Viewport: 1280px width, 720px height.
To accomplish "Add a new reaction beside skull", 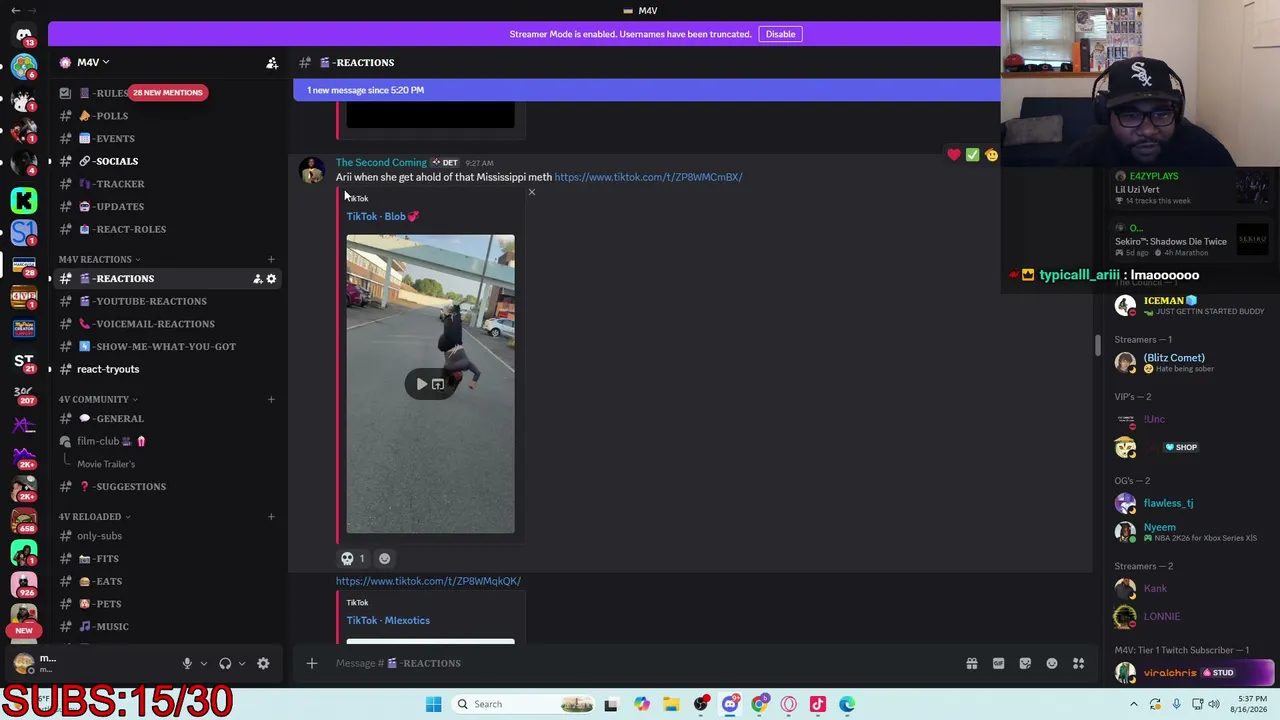I will [384, 559].
